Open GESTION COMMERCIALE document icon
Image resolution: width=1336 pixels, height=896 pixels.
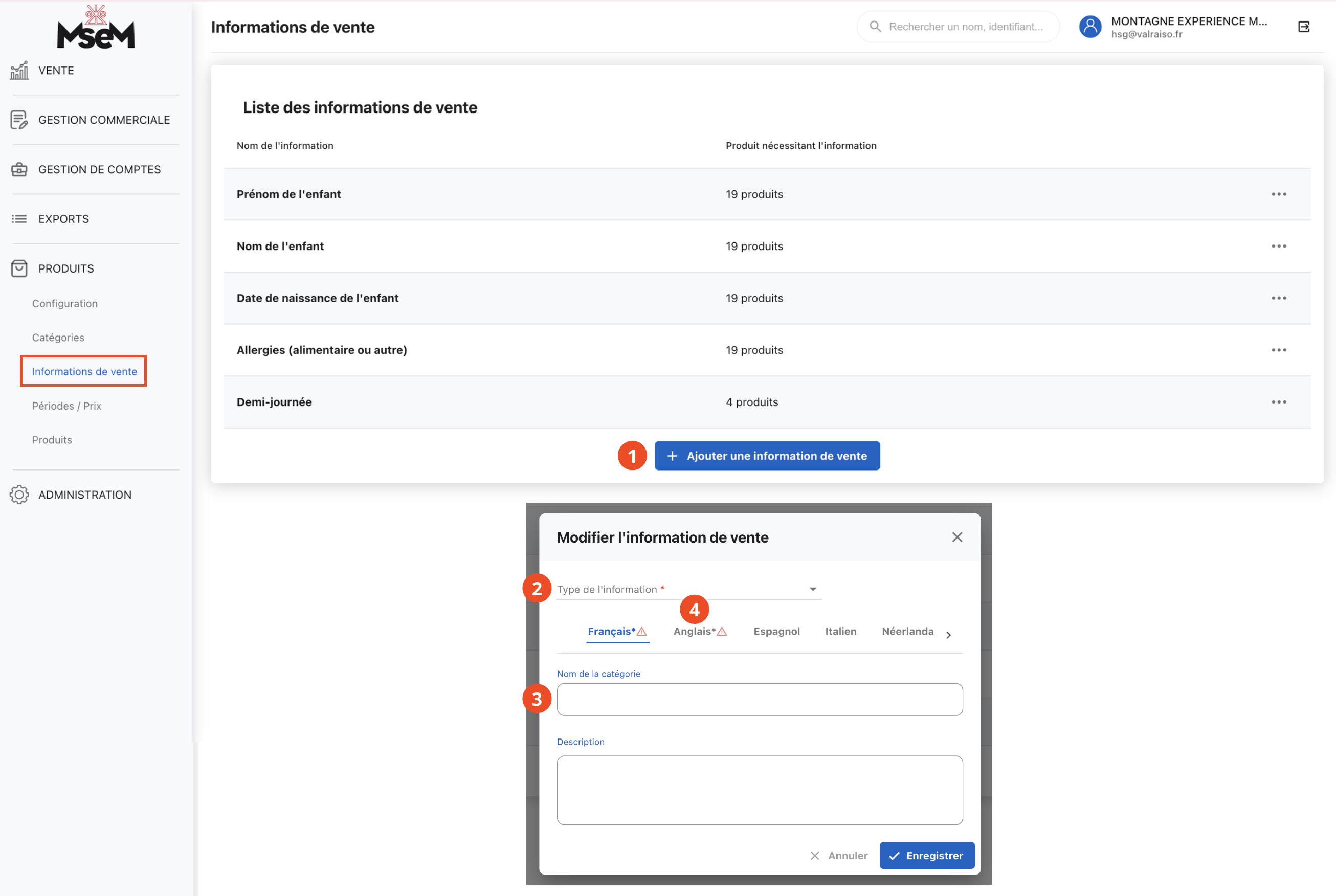19,120
